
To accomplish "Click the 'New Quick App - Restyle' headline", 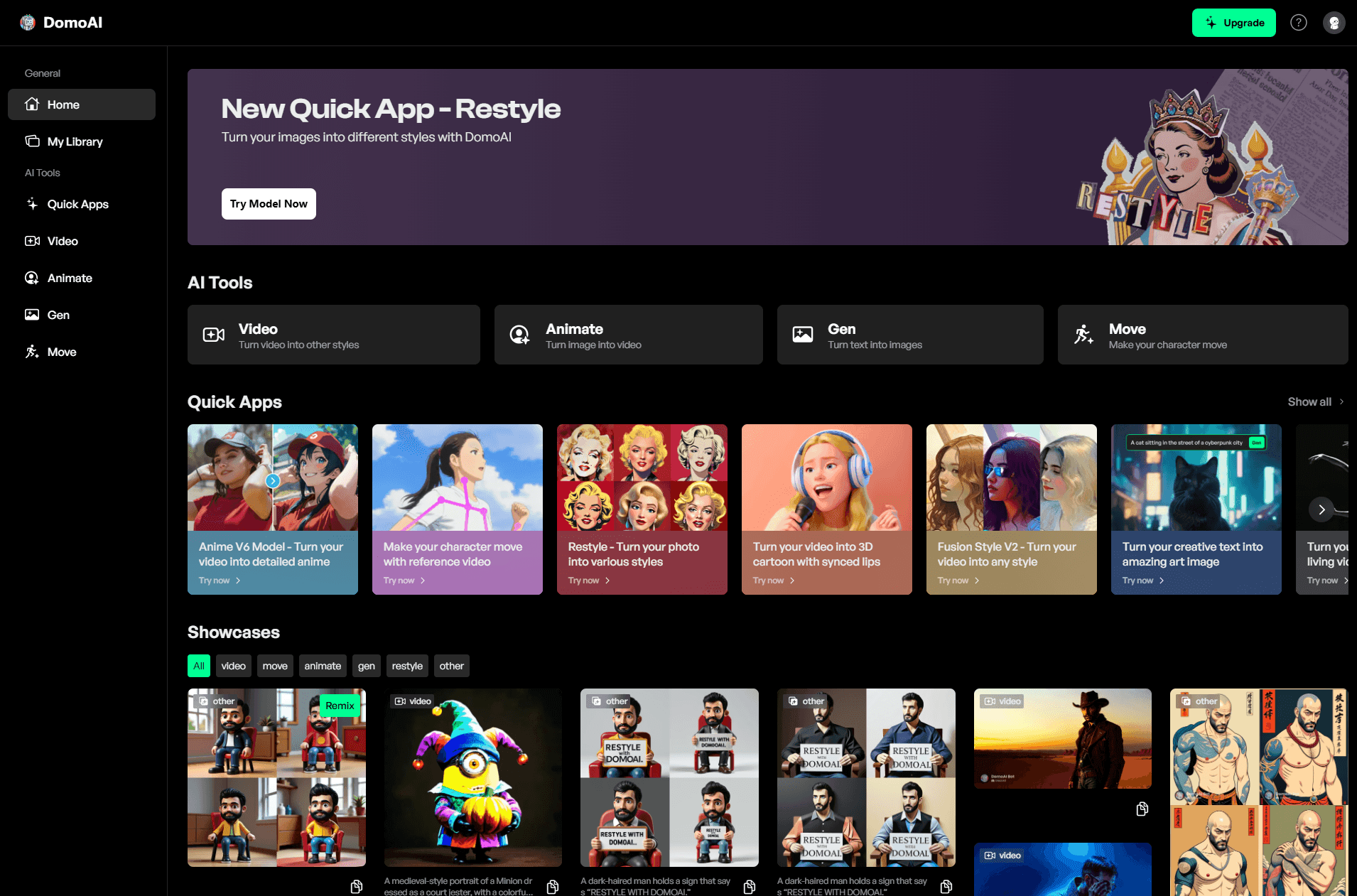I will pos(391,109).
